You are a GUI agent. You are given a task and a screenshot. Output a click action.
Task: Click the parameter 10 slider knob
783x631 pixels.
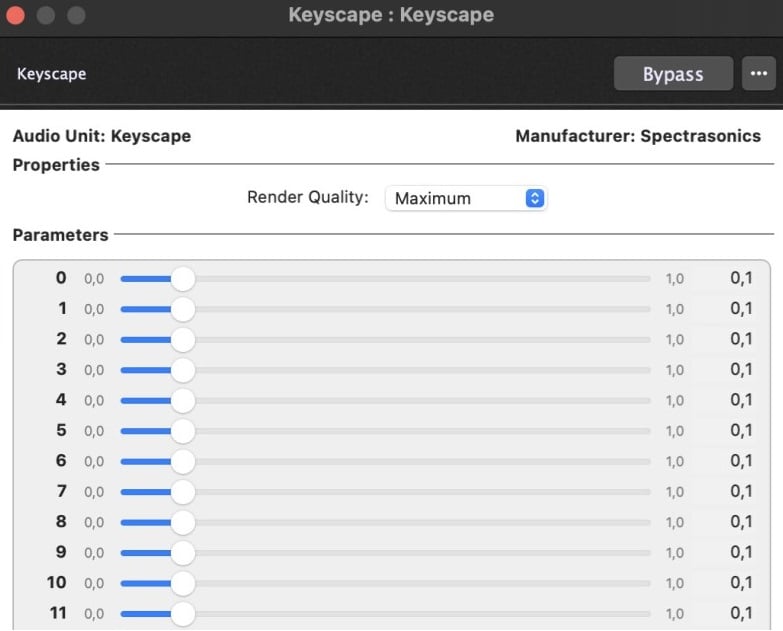[183, 583]
